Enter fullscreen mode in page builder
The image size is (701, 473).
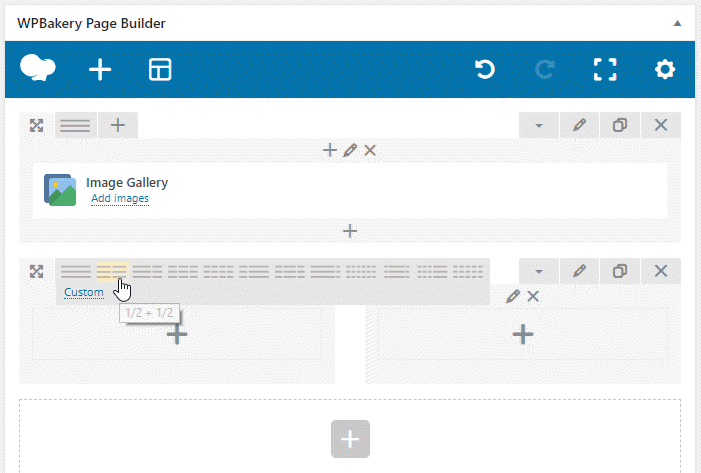tap(604, 69)
